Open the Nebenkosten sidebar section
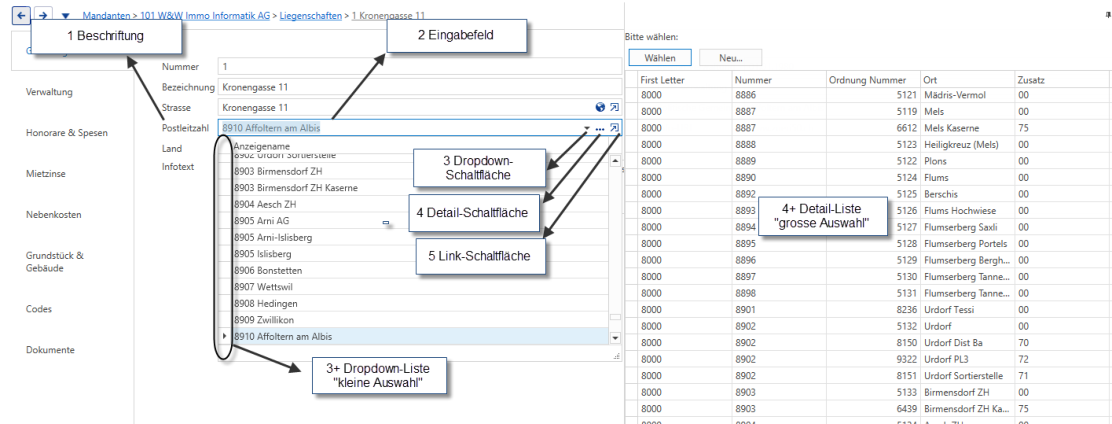Screen dimensions: 1112x424 coord(53,214)
